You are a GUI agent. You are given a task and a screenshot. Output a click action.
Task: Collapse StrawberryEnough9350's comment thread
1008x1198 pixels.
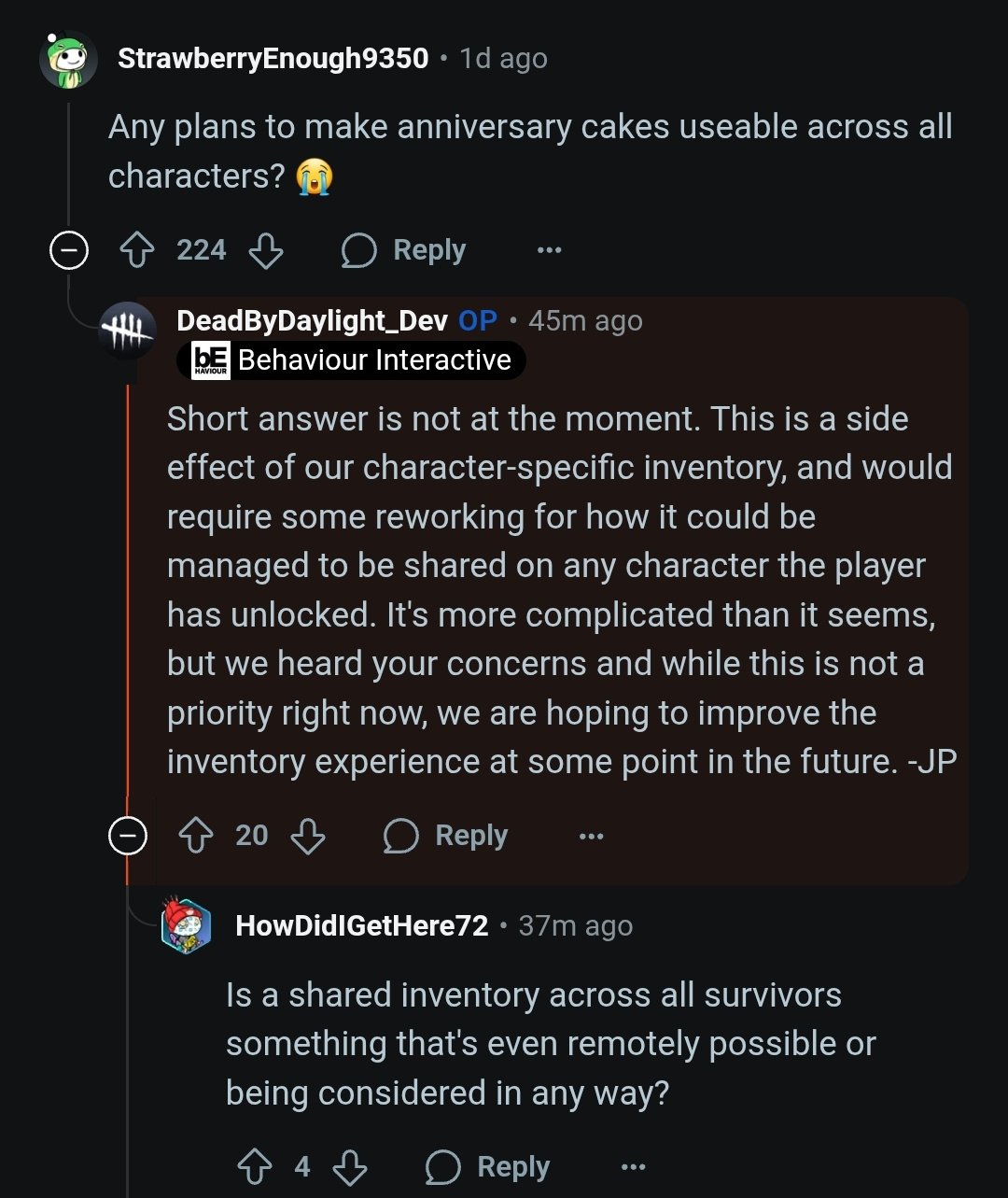click(x=68, y=249)
